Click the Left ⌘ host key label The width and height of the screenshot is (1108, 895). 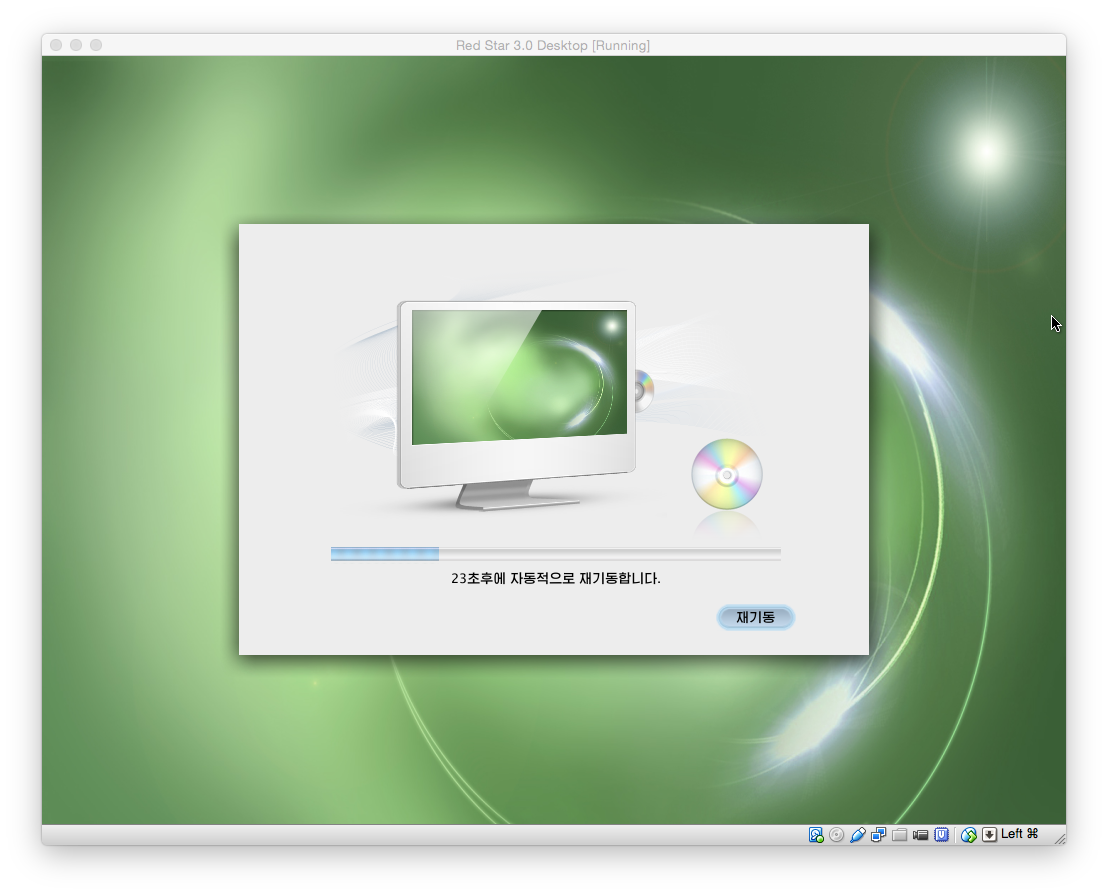tap(1020, 834)
